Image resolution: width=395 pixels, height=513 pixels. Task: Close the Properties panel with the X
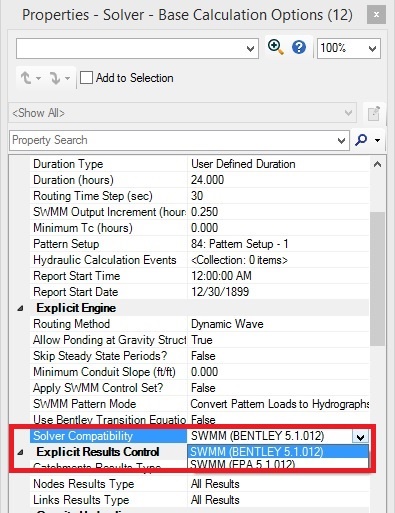376,15
